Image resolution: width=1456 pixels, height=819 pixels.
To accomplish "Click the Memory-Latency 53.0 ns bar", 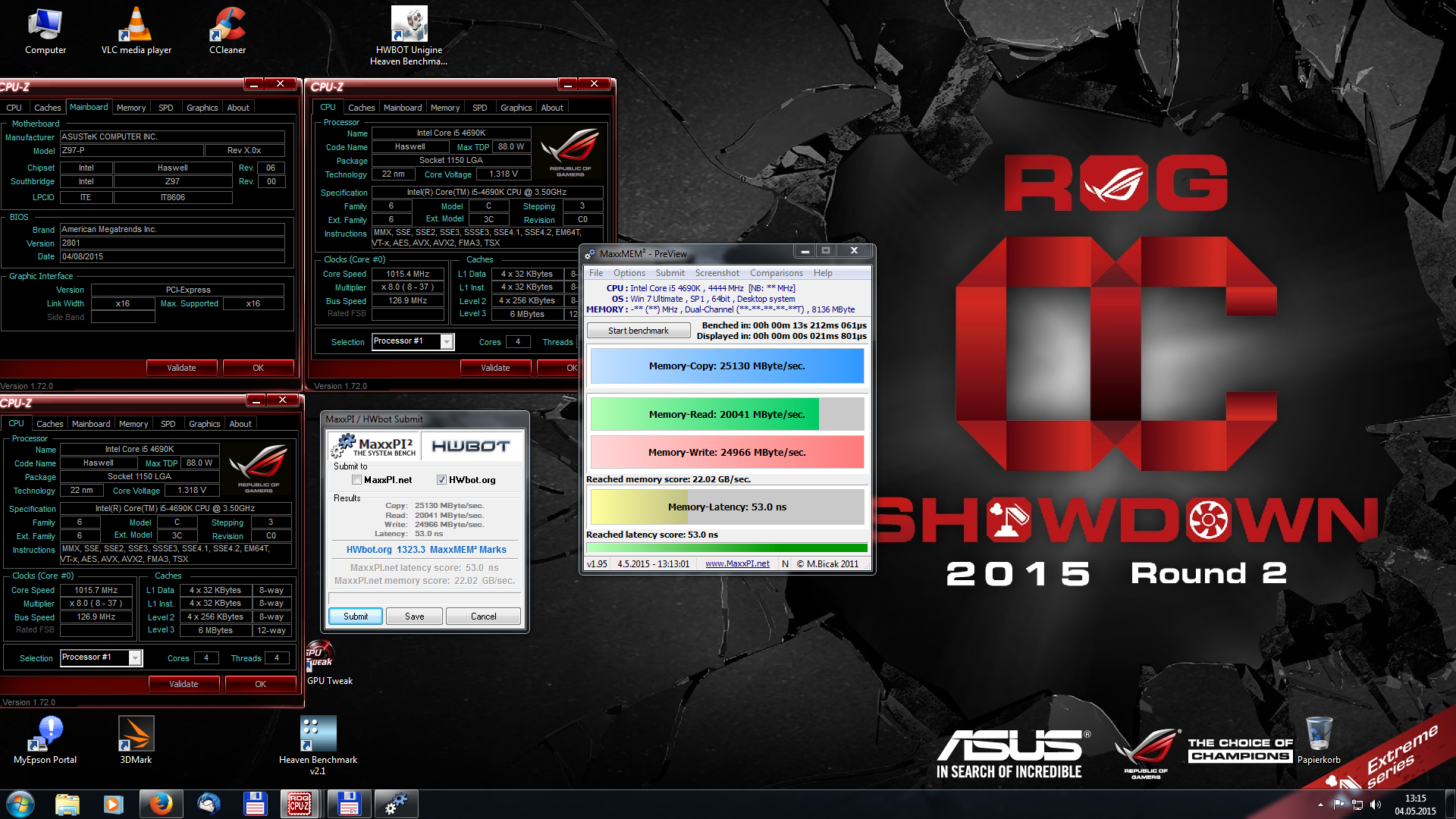I will click(x=727, y=507).
